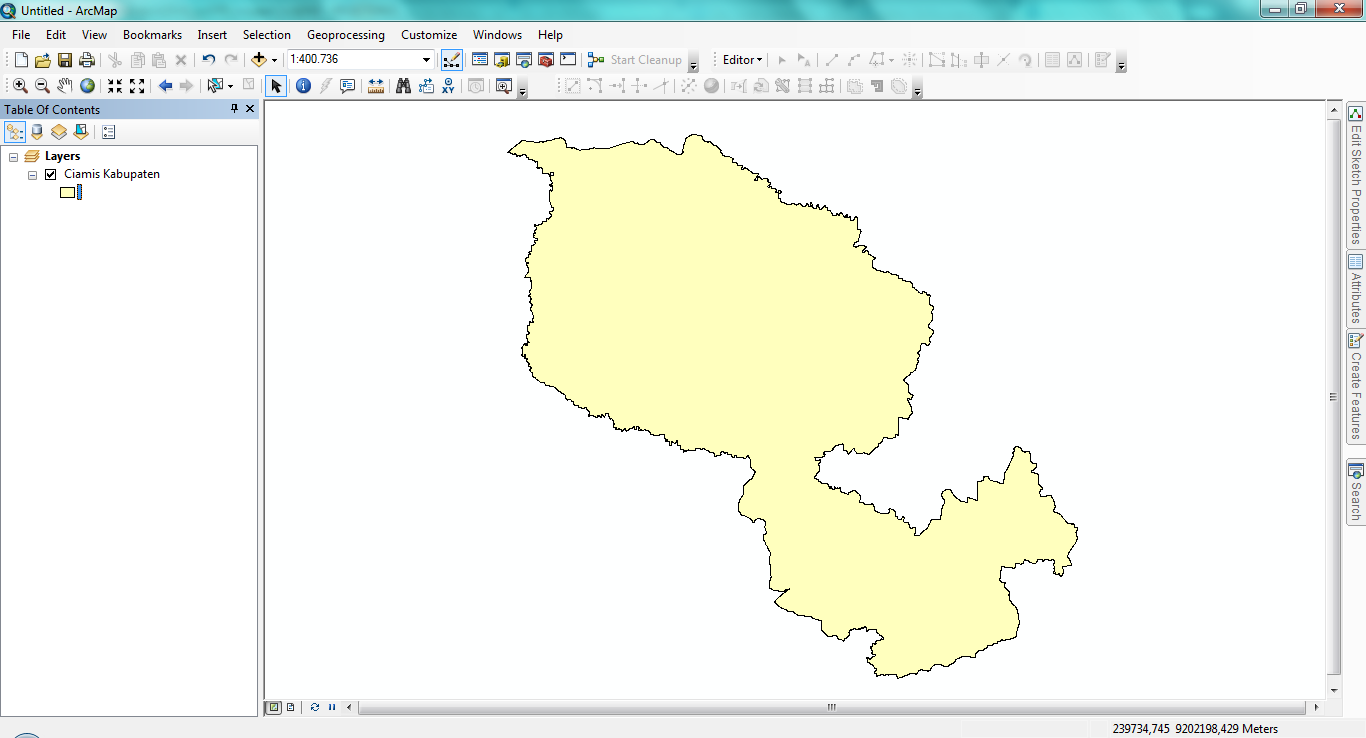Open the Customize menu
This screenshot has height=738, width=1366.
[429, 35]
